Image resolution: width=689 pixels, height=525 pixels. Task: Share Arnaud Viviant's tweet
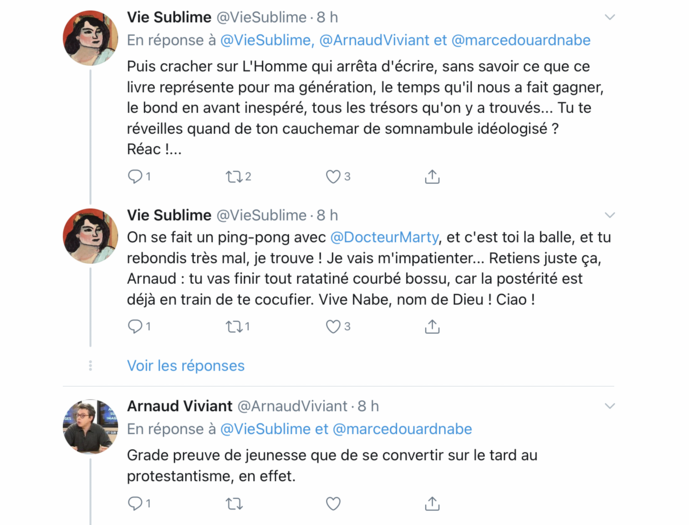[432, 504]
